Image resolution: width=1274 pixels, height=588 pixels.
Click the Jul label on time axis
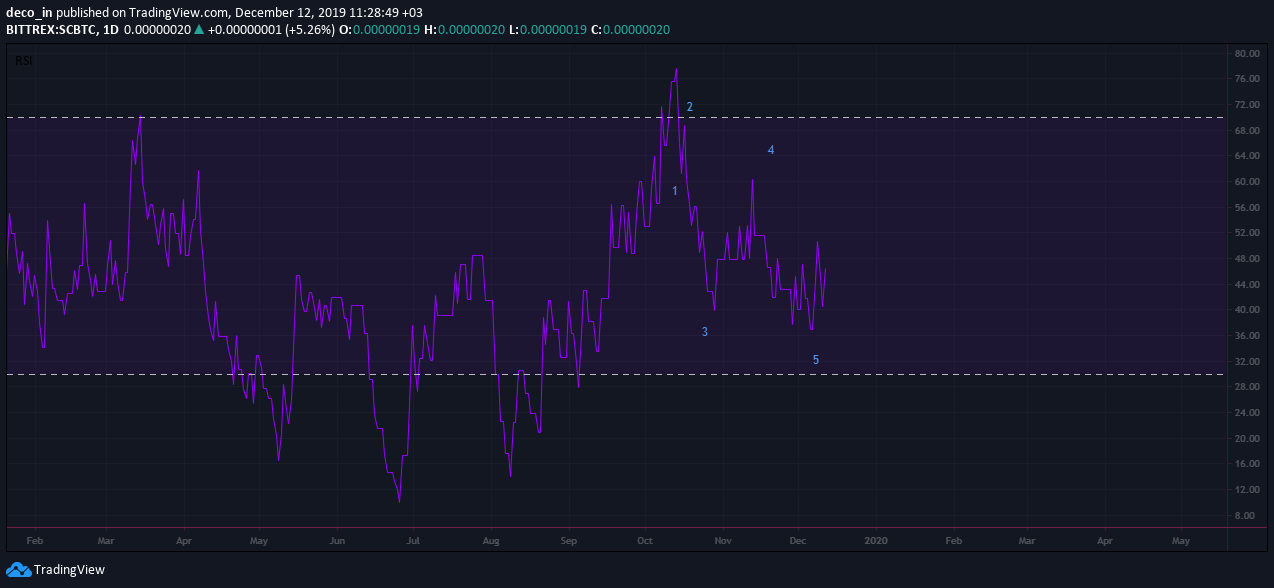pos(412,540)
